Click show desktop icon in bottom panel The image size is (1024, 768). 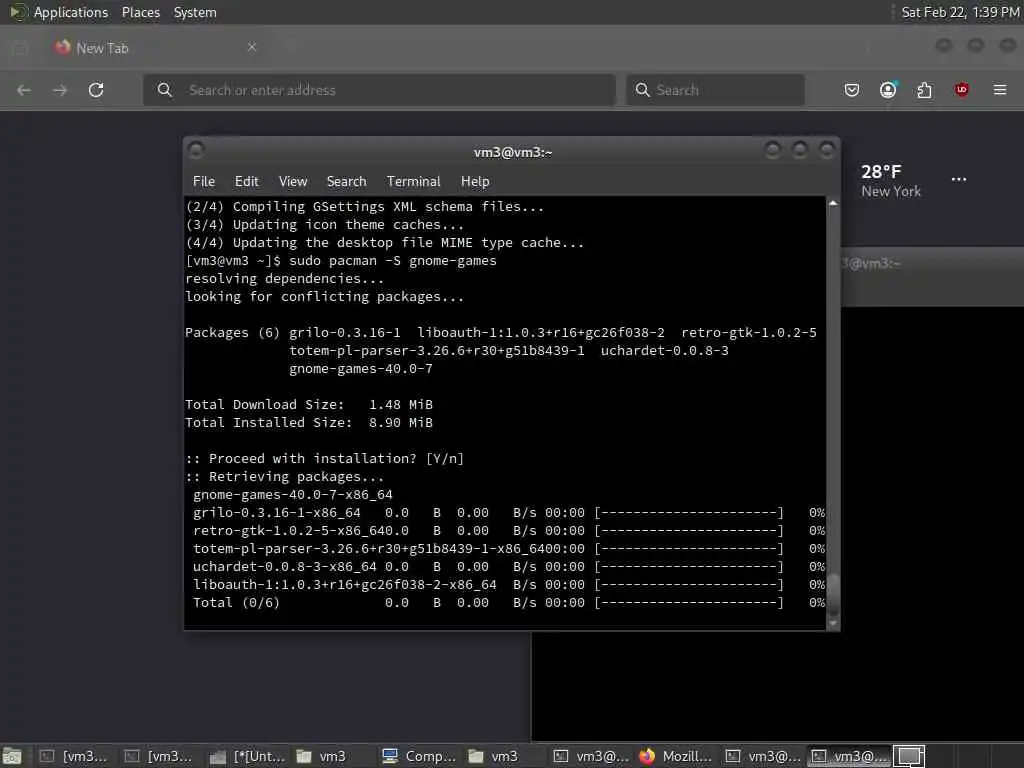pyautogui.click(x=12, y=756)
